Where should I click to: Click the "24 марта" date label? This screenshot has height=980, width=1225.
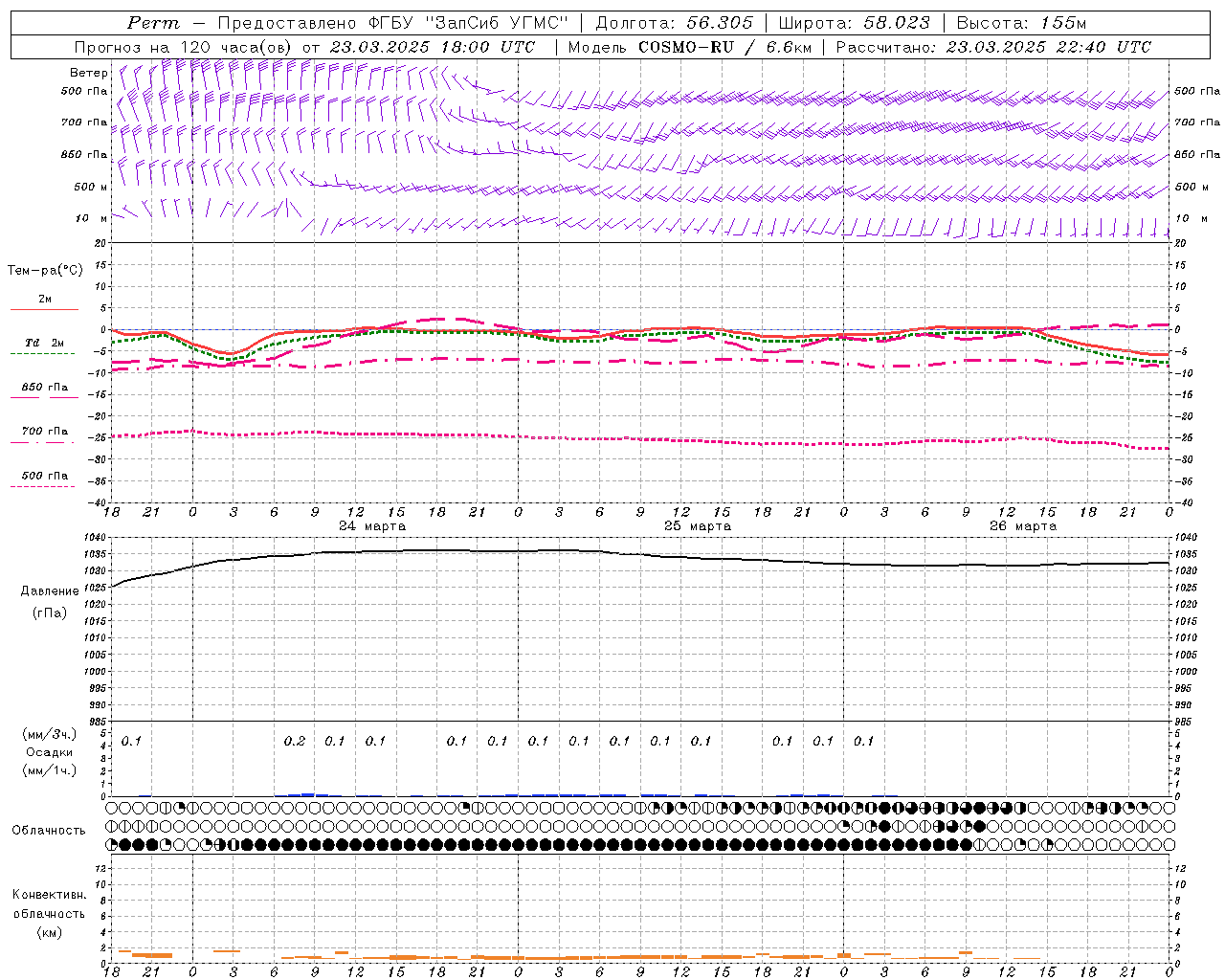point(372,526)
